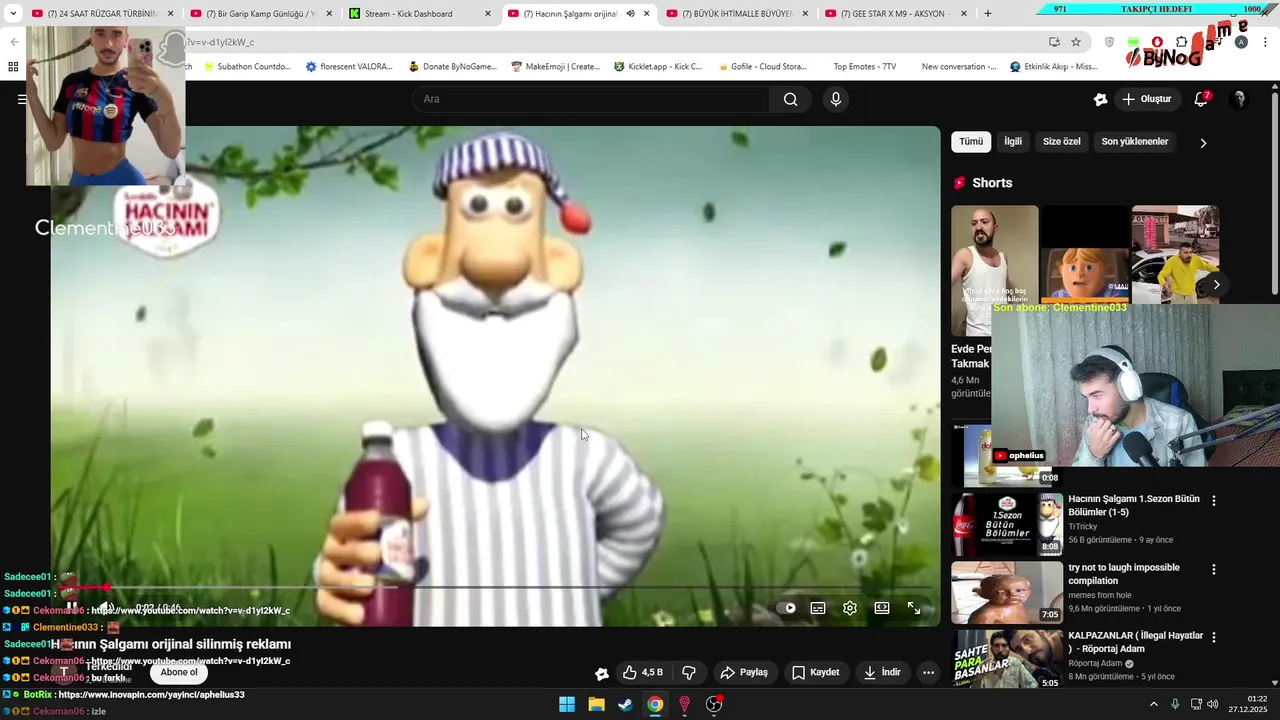Open a new browser tab with plus
Image resolution: width=1280 pixels, height=720 pixels.
[x=988, y=14]
